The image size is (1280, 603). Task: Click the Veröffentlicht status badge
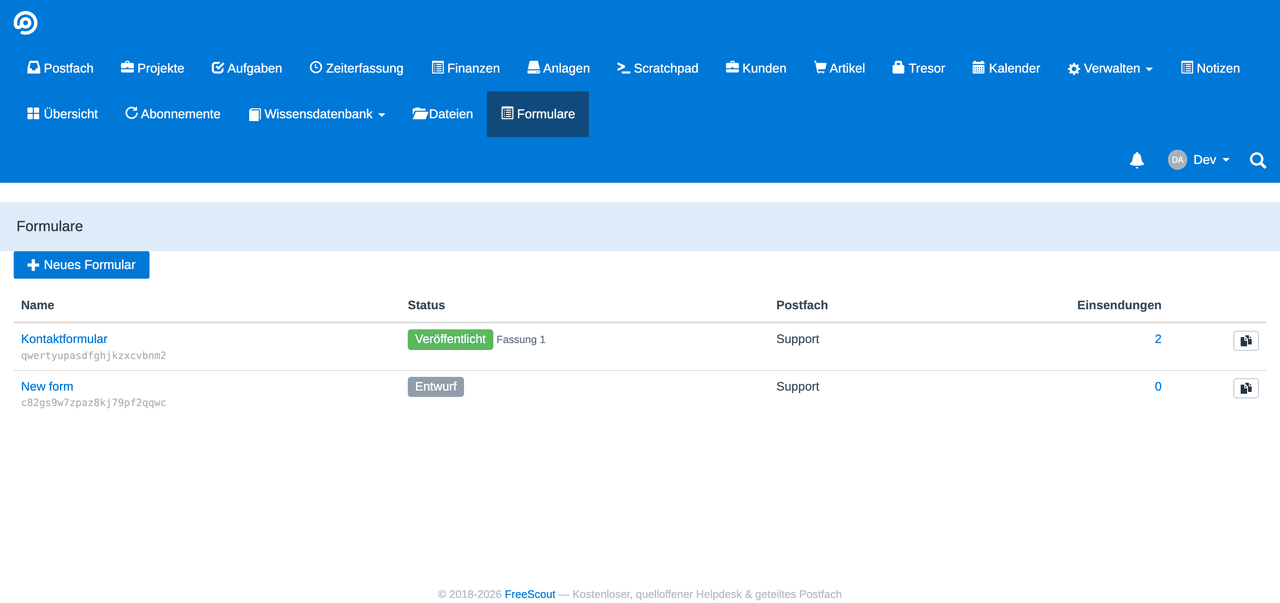click(x=450, y=339)
